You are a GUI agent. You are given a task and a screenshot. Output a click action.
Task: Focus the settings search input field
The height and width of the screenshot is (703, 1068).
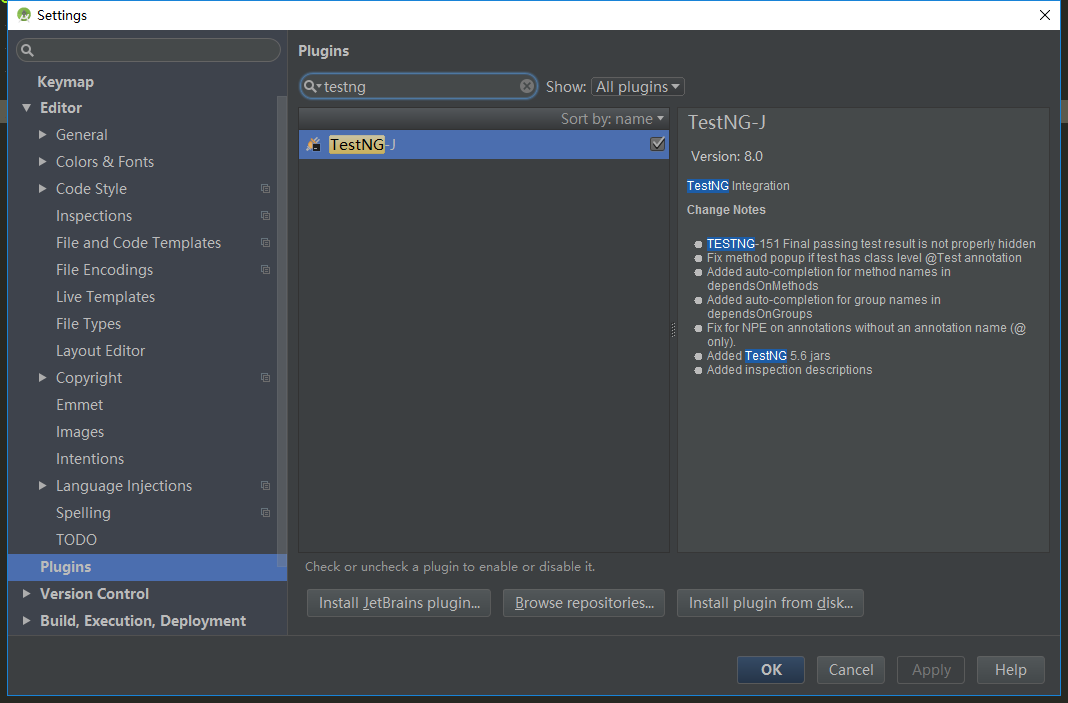point(148,50)
